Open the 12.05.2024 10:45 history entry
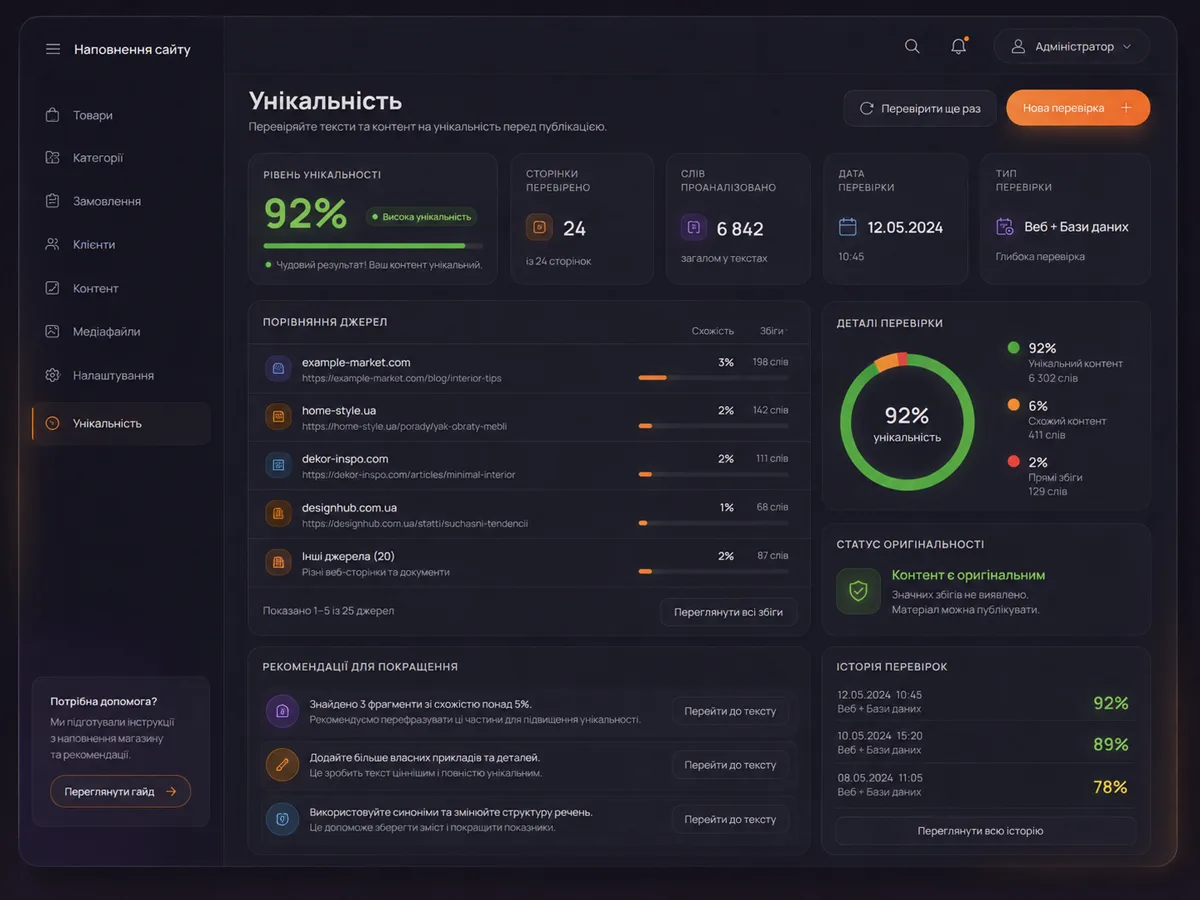Viewport: 1200px width, 900px height. [x=985, y=701]
